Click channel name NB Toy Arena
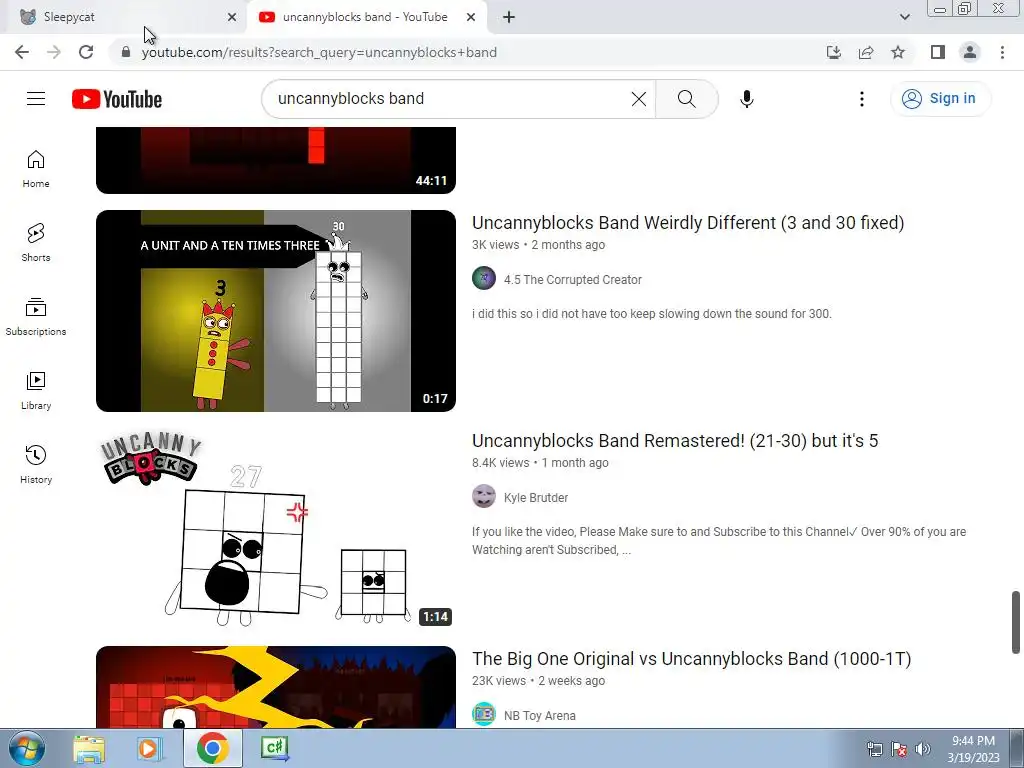This screenshot has width=1024, height=768. pyautogui.click(x=539, y=716)
